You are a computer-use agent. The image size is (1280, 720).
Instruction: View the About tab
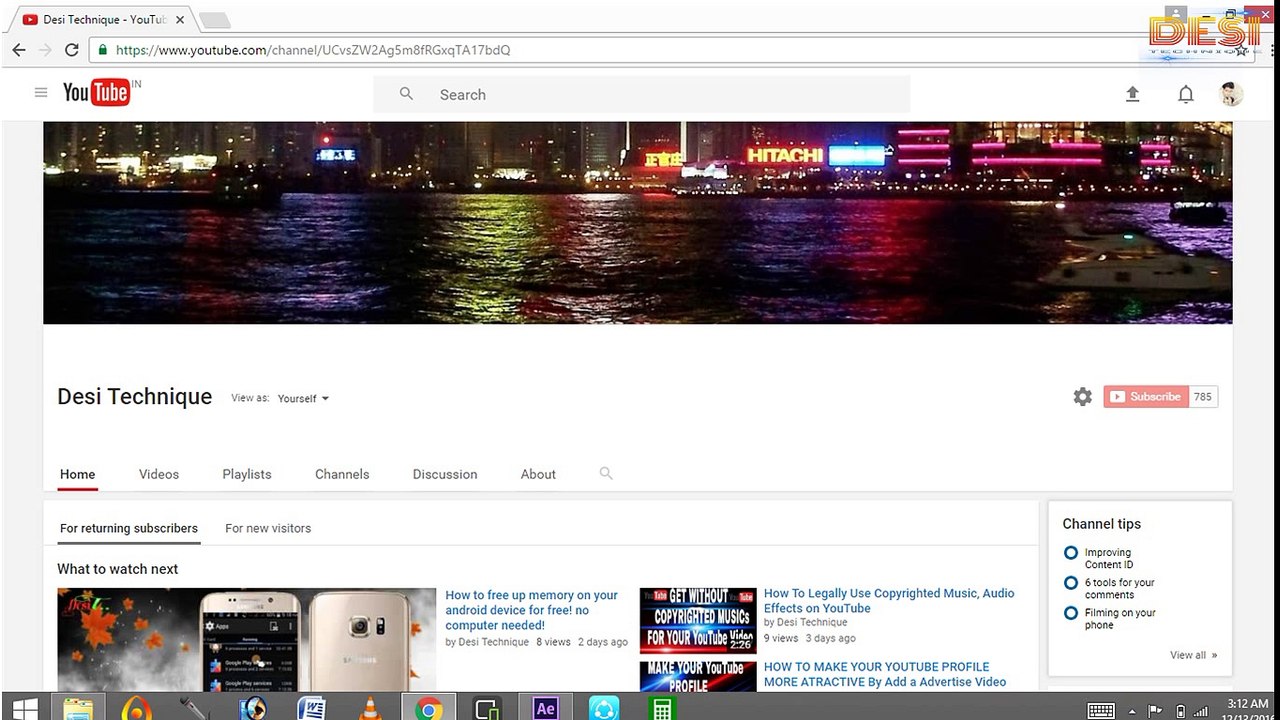(x=538, y=474)
